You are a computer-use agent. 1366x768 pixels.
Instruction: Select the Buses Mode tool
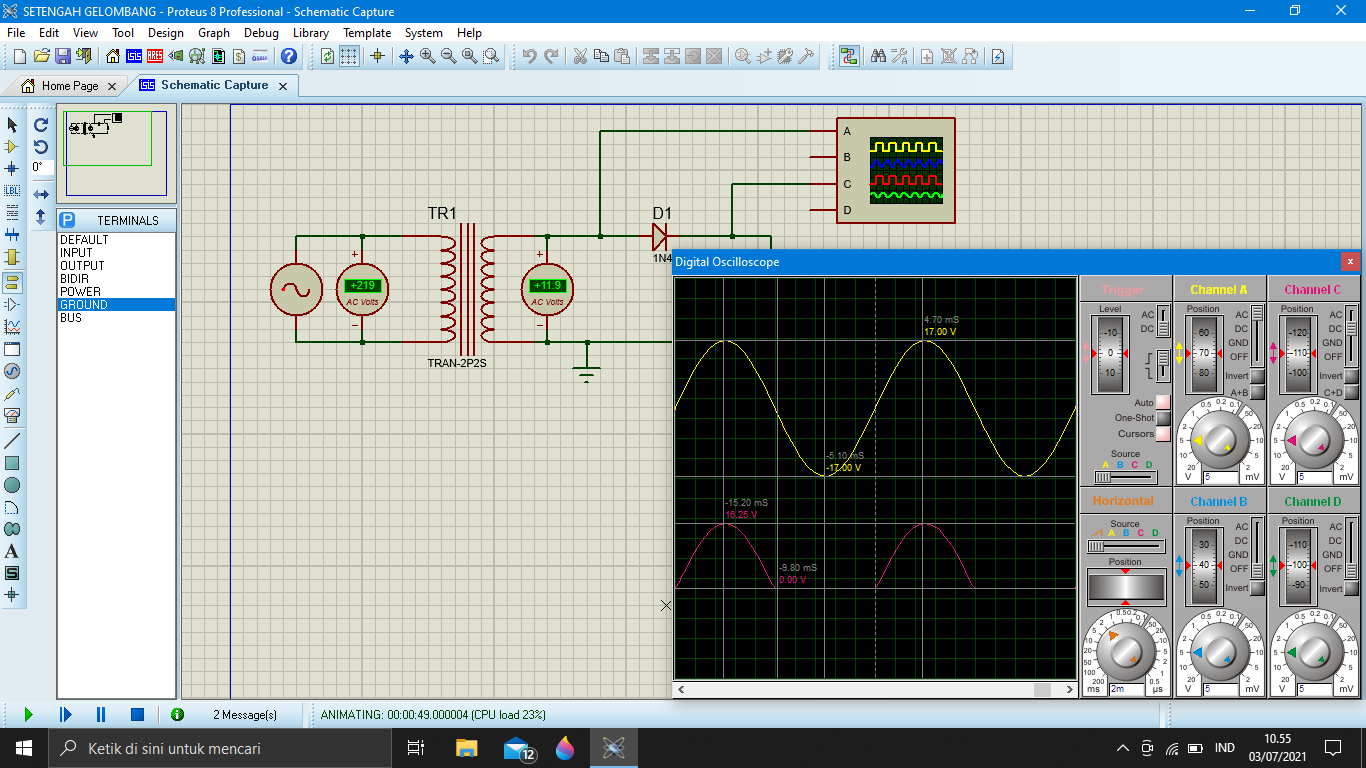click(12, 235)
